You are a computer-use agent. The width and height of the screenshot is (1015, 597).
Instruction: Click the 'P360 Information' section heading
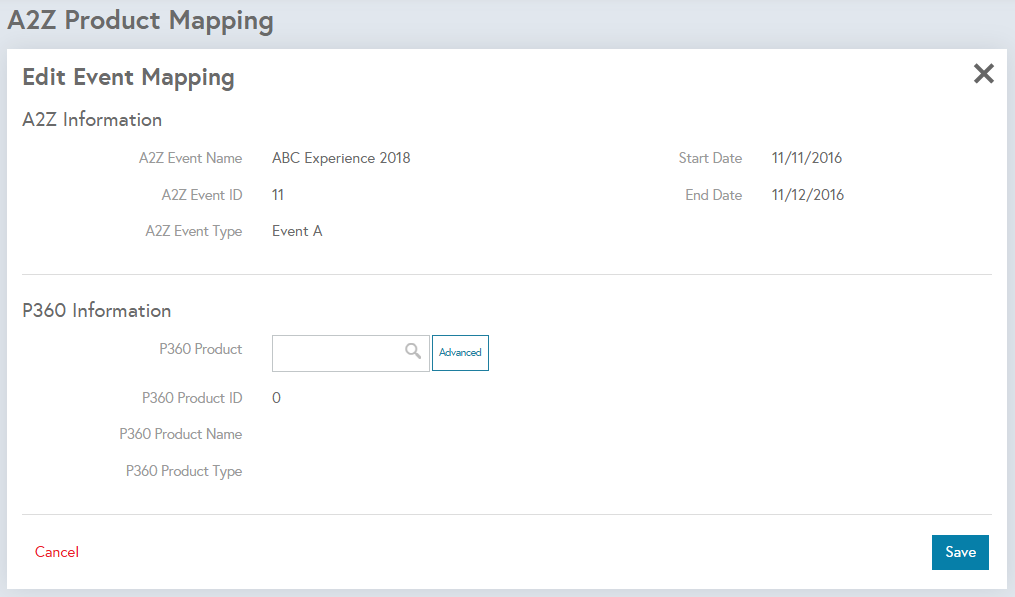(x=96, y=311)
